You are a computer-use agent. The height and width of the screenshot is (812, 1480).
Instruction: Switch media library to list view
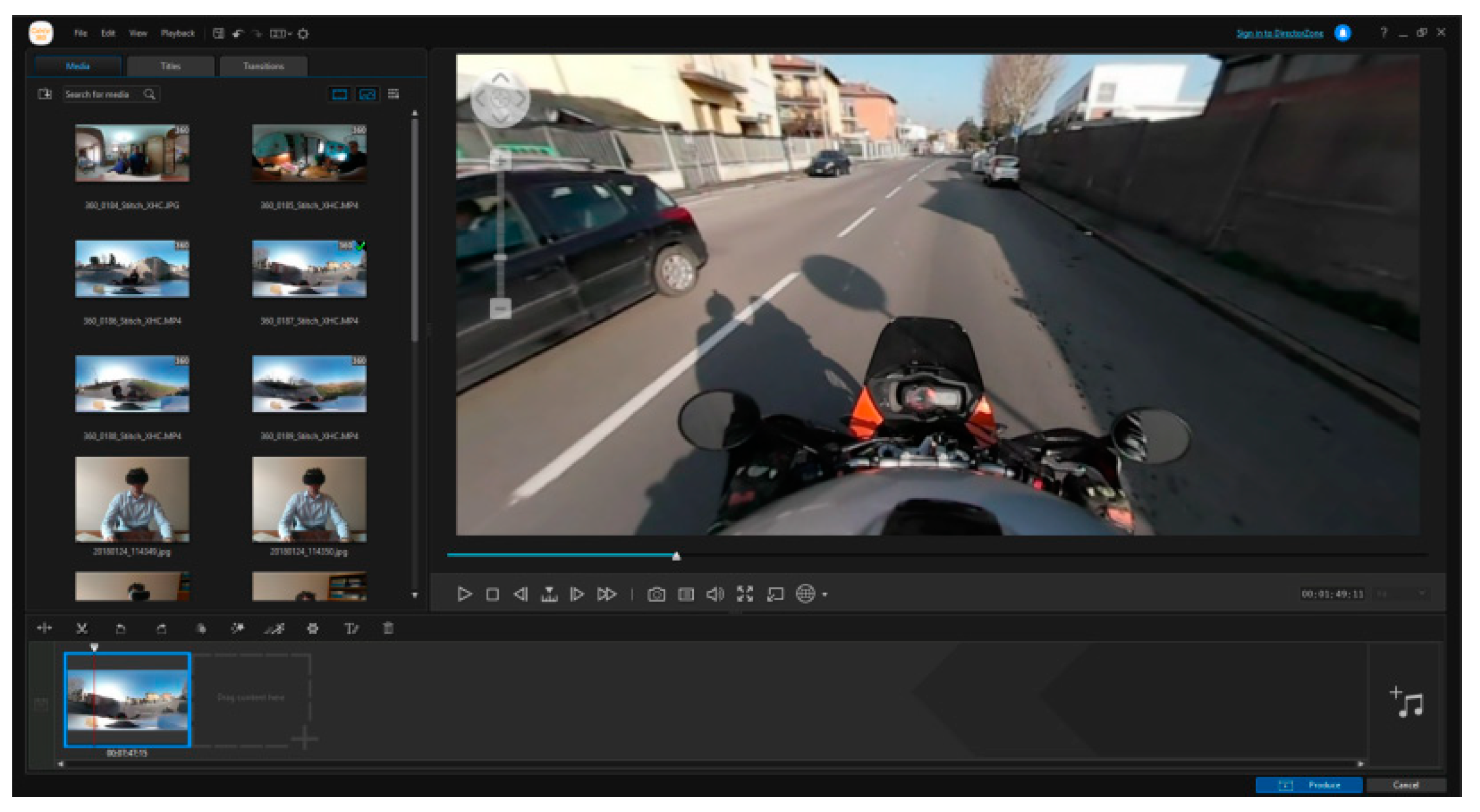[394, 94]
